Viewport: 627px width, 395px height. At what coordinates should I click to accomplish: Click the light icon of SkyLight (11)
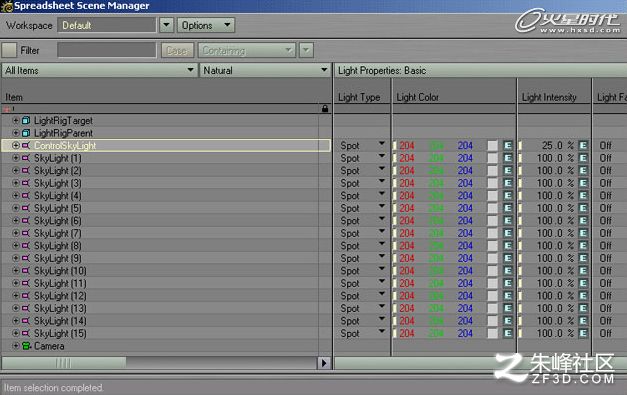[26, 283]
